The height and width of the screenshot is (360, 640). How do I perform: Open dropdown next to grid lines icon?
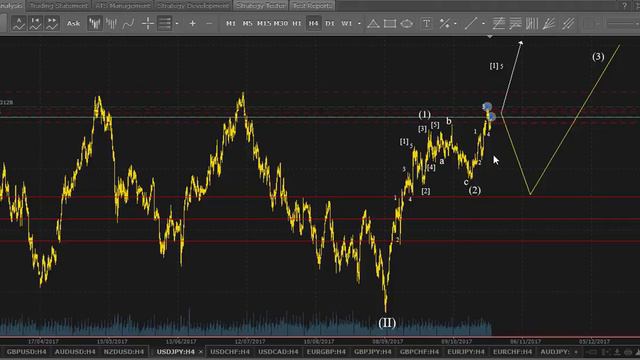(x=177, y=24)
